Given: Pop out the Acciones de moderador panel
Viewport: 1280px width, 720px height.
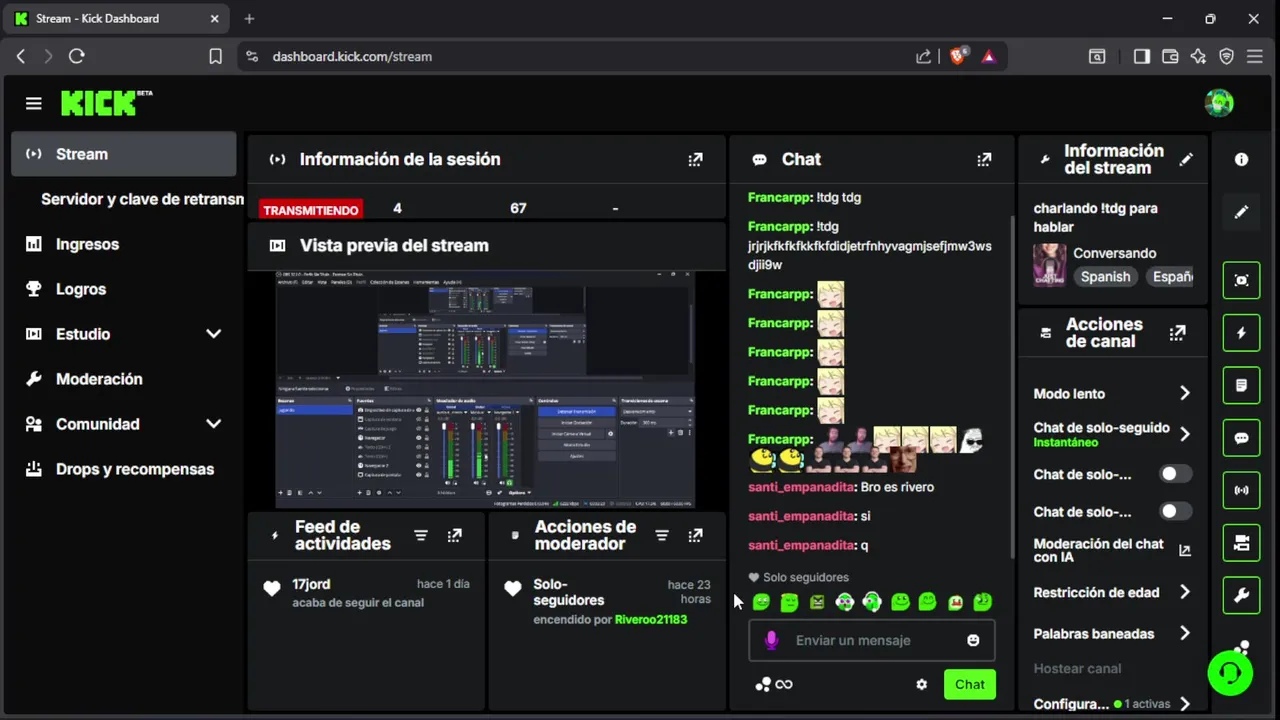Looking at the screenshot, I should (695, 535).
